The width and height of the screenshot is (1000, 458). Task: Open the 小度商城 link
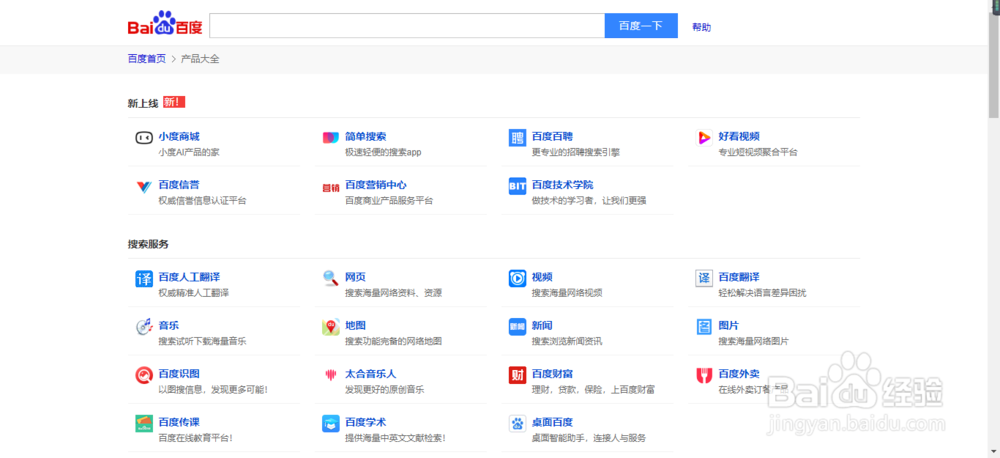point(179,137)
